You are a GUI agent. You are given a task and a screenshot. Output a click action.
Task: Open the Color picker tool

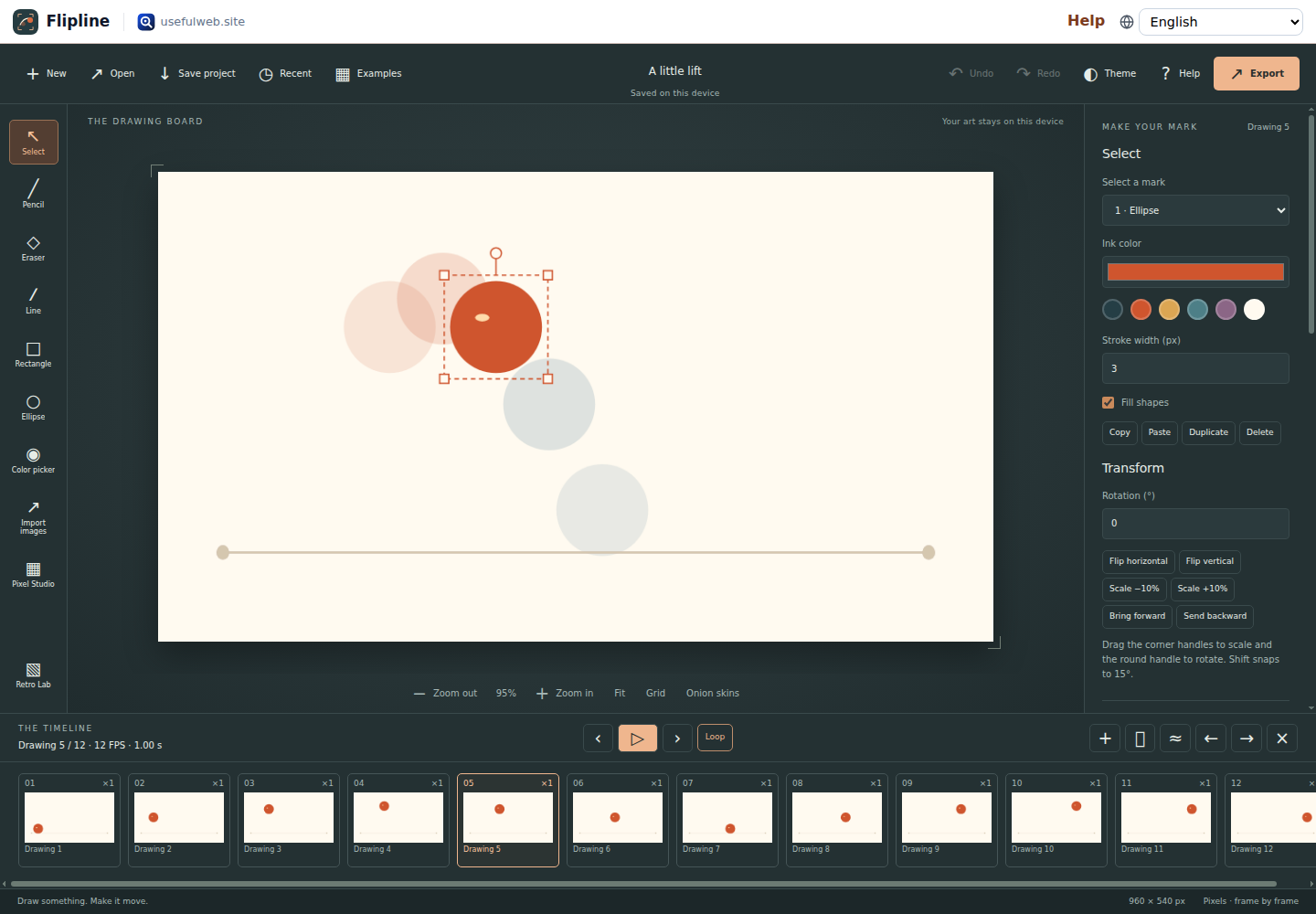[34, 460]
